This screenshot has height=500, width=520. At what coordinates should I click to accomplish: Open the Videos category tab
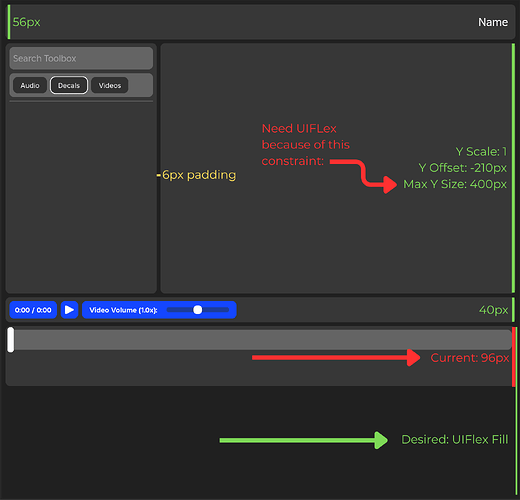(110, 85)
